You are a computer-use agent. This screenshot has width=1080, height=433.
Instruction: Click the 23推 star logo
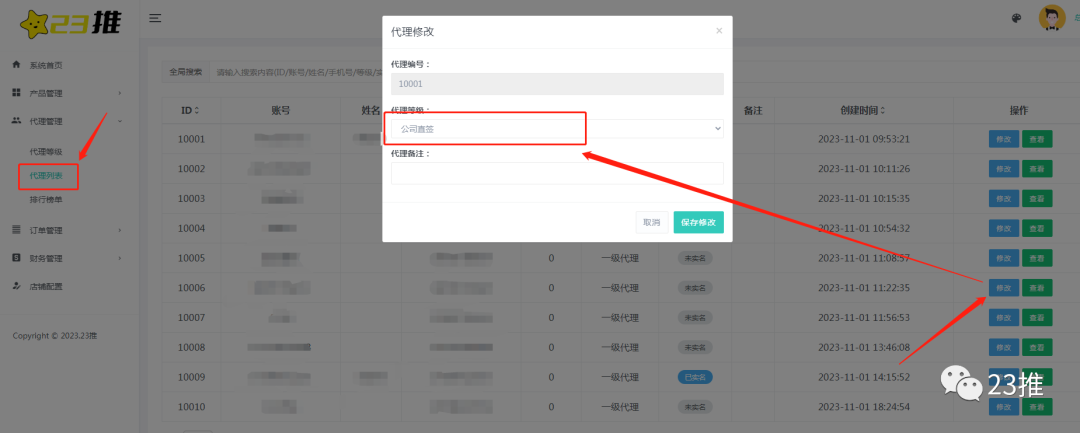point(70,22)
